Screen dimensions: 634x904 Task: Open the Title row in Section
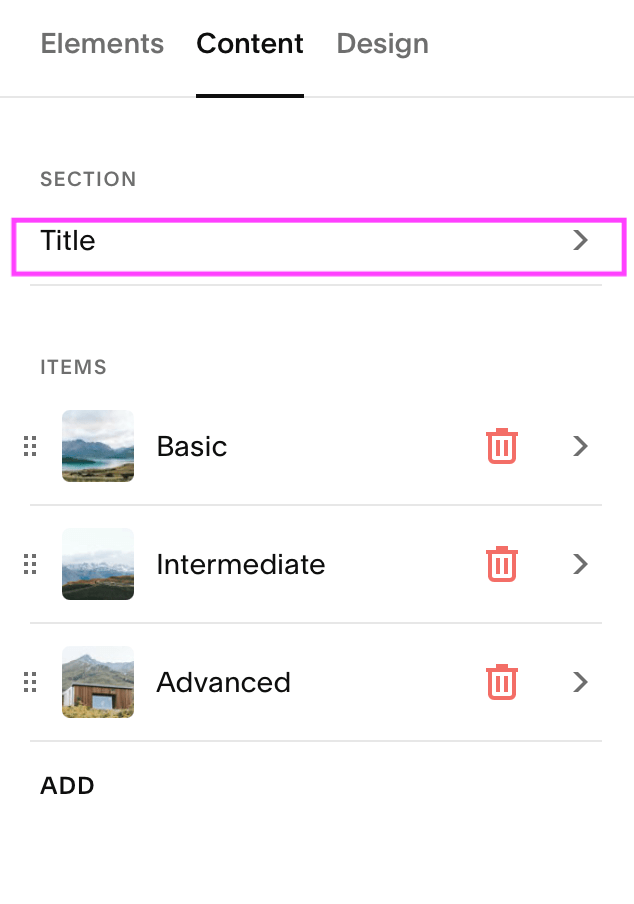click(x=319, y=247)
